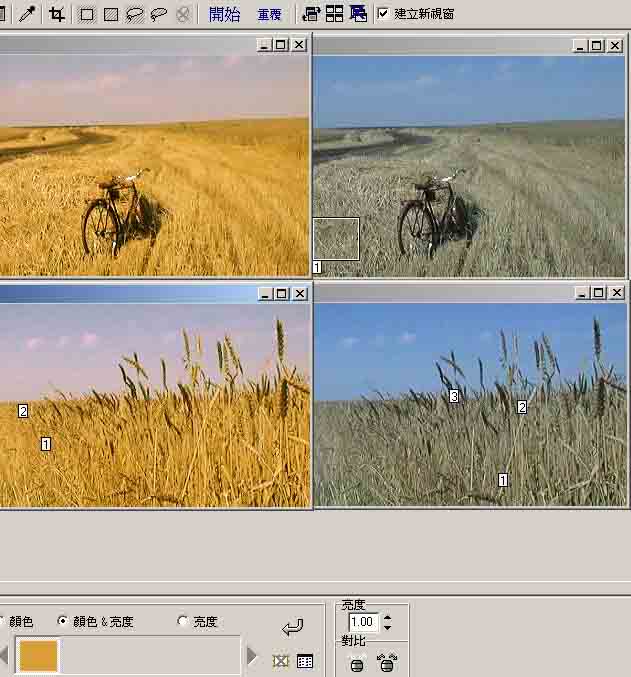The image size is (631, 677).
Task: Decrease the 亮度 value with down arrow
Action: (388, 627)
